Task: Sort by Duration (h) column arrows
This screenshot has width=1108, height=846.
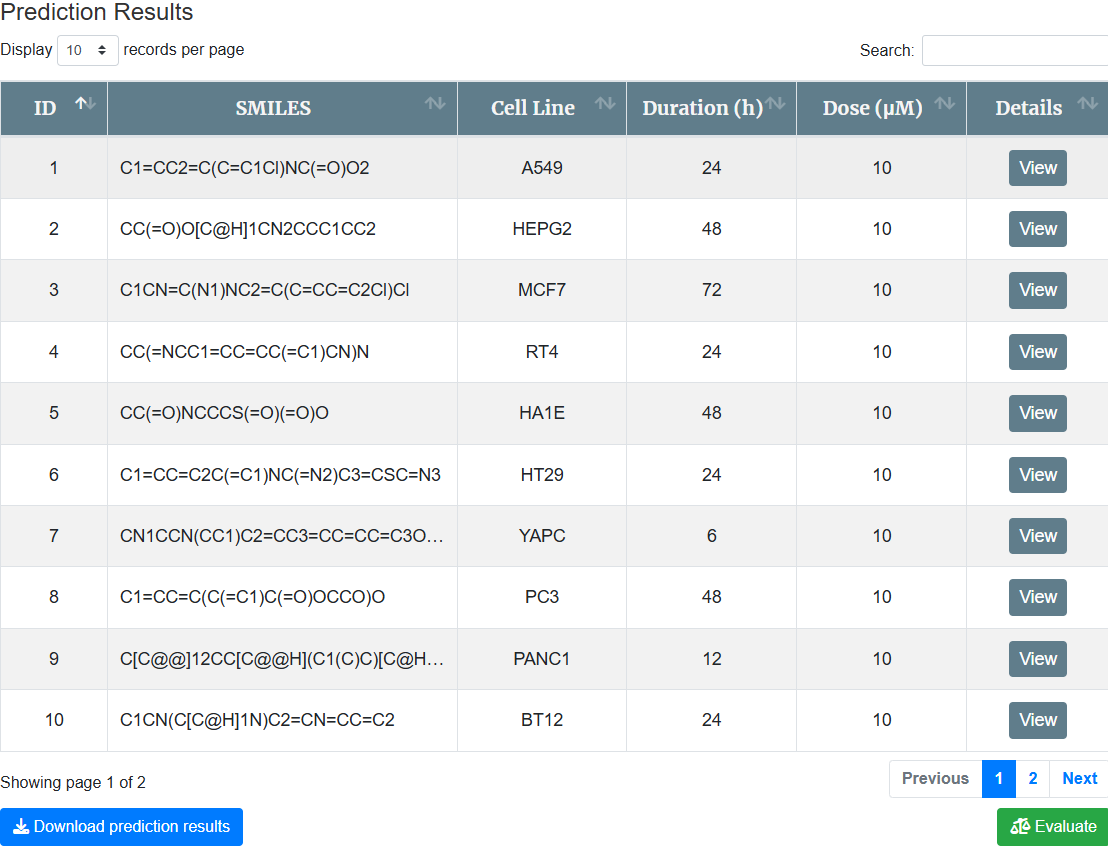Action: coord(775,103)
